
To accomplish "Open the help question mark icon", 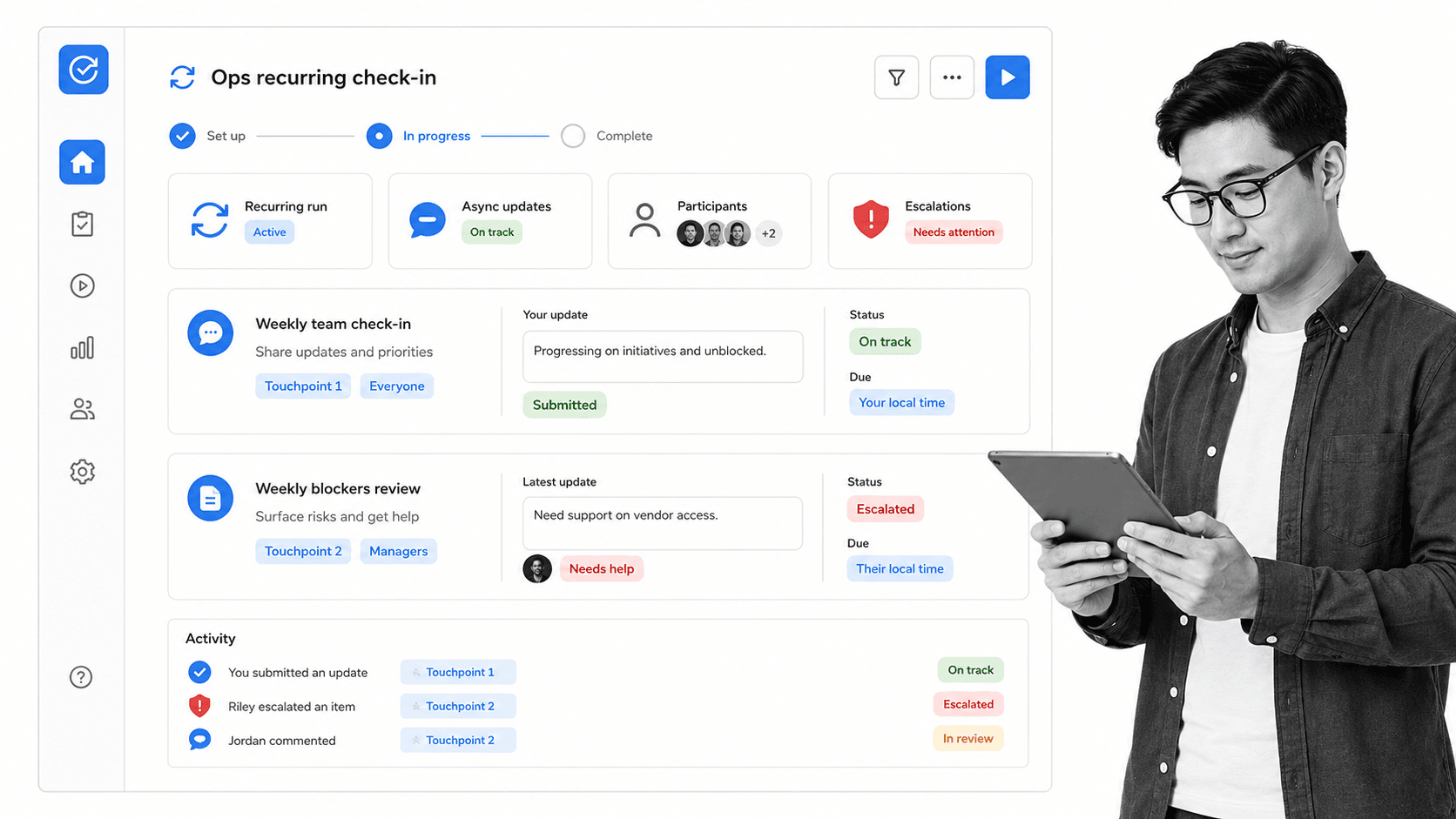I will click(x=81, y=677).
